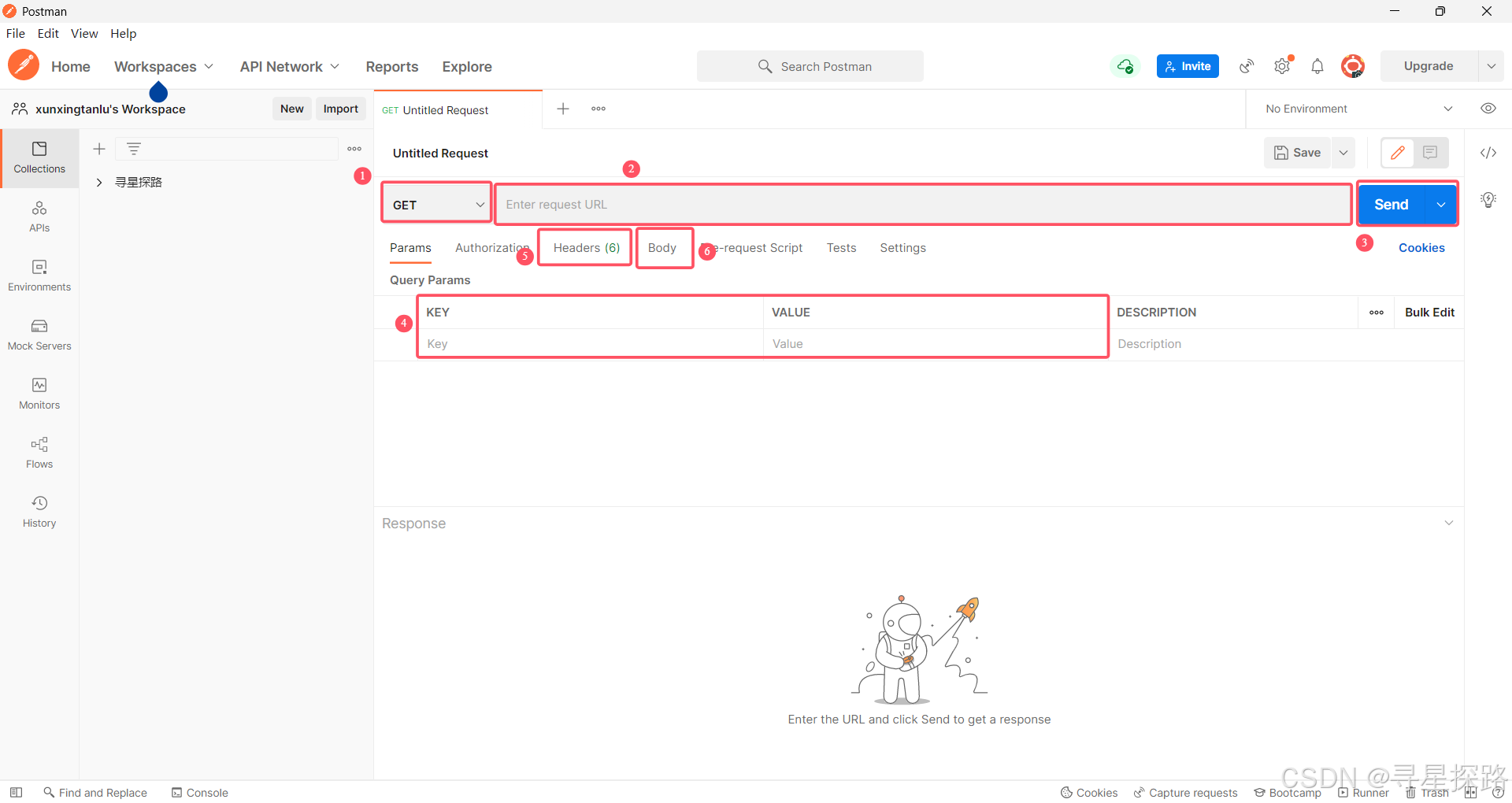Click the Search Postman box
Image resolution: width=1512 pixels, height=803 pixels.
click(810, 66)
